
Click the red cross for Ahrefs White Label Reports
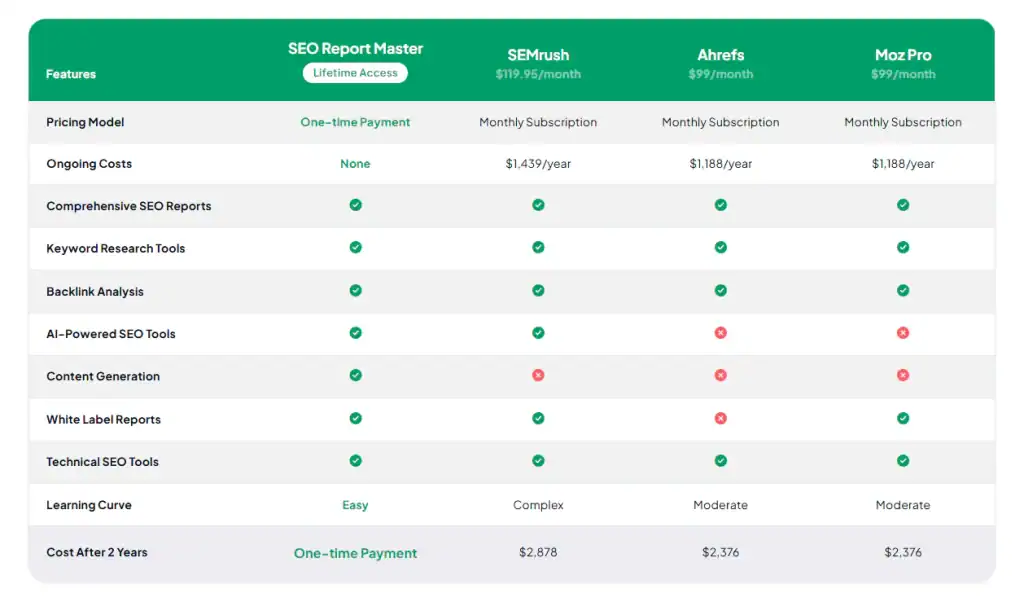720,419
